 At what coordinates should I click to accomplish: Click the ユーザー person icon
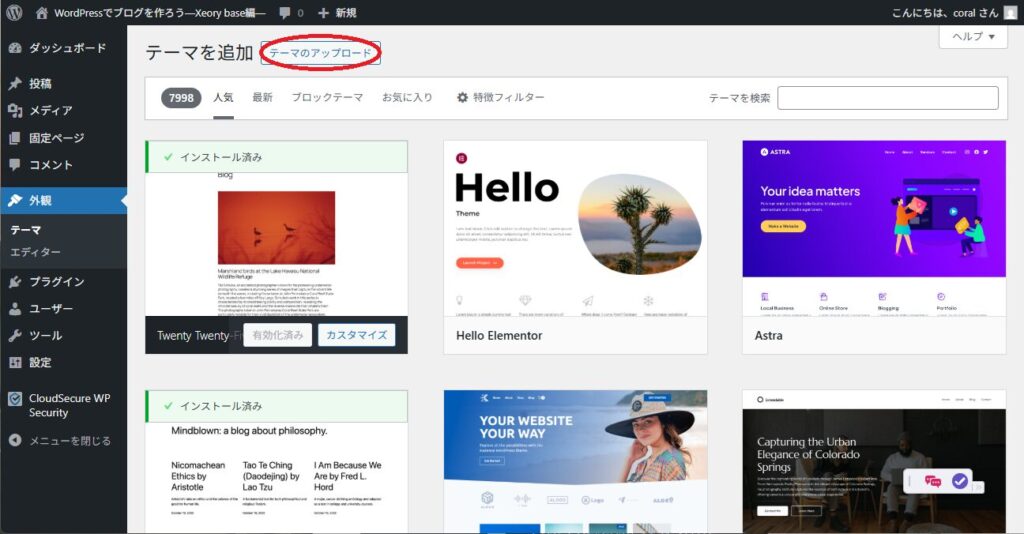point(15,309)
